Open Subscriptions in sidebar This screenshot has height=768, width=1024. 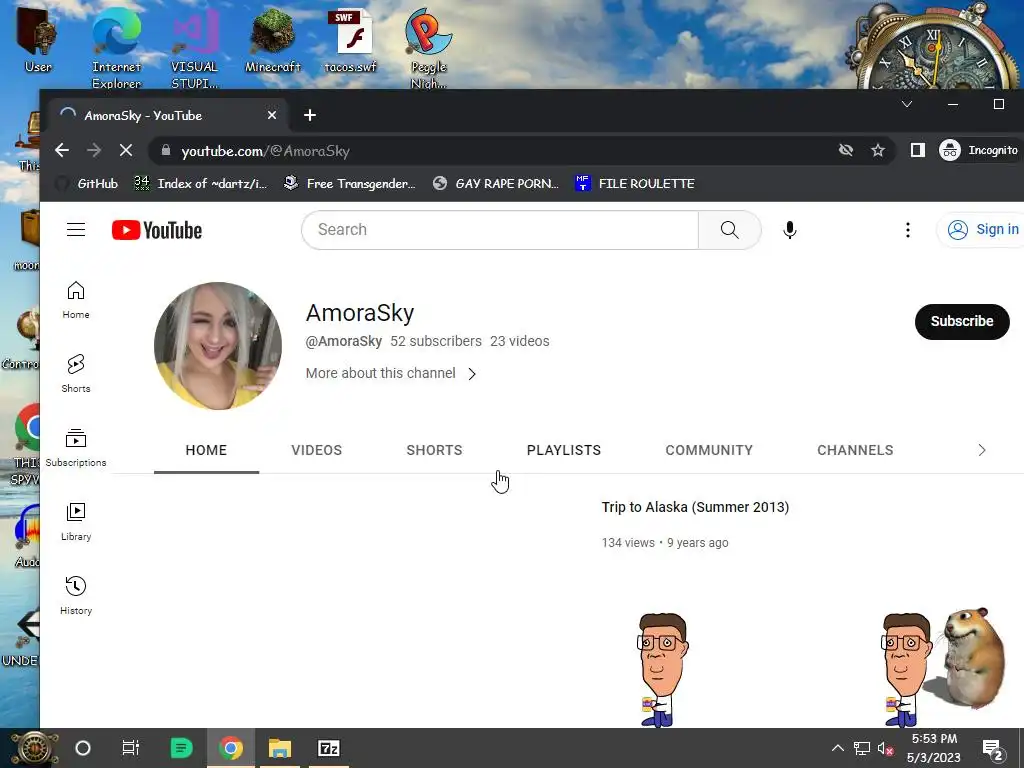(76, 448)
